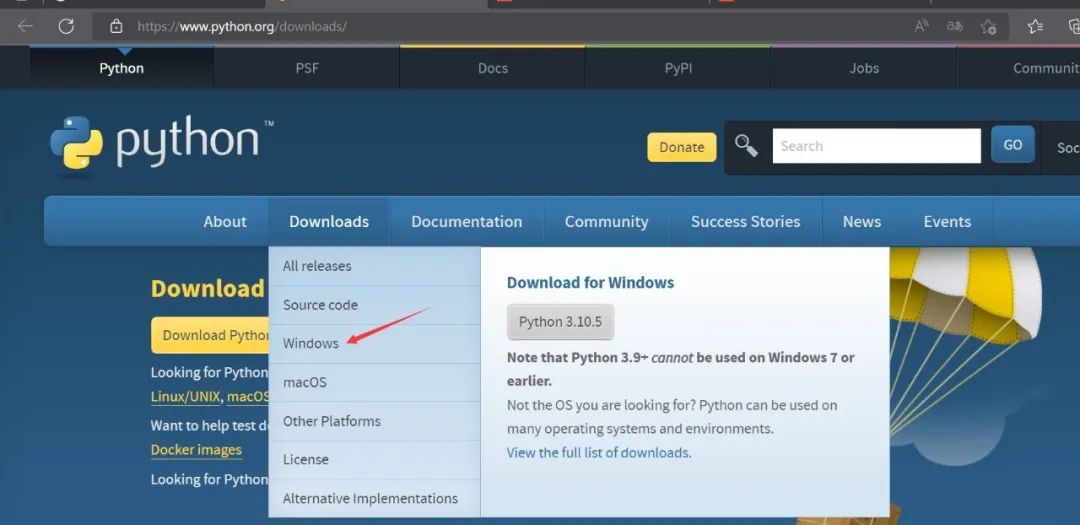Select the Python top tab

[x=122, y=68]
